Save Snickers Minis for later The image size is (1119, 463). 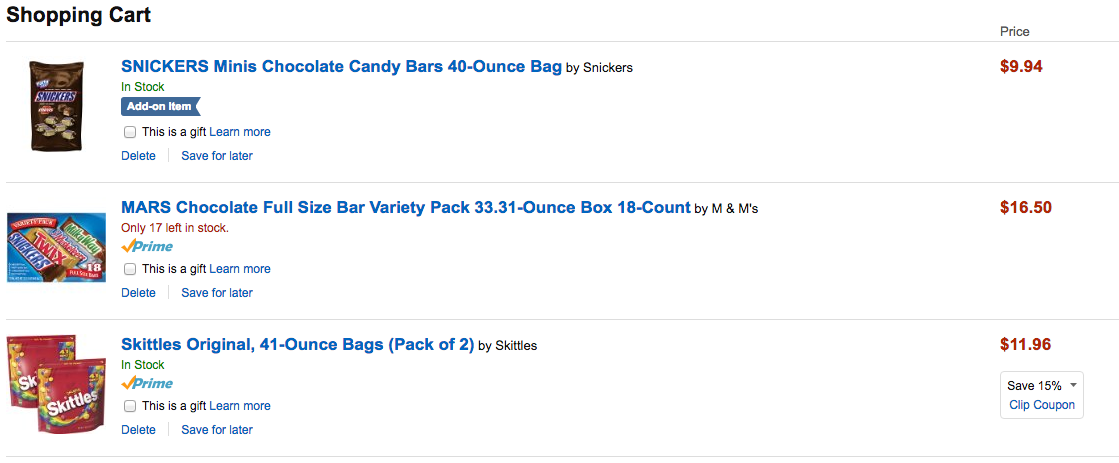[217, 156]
